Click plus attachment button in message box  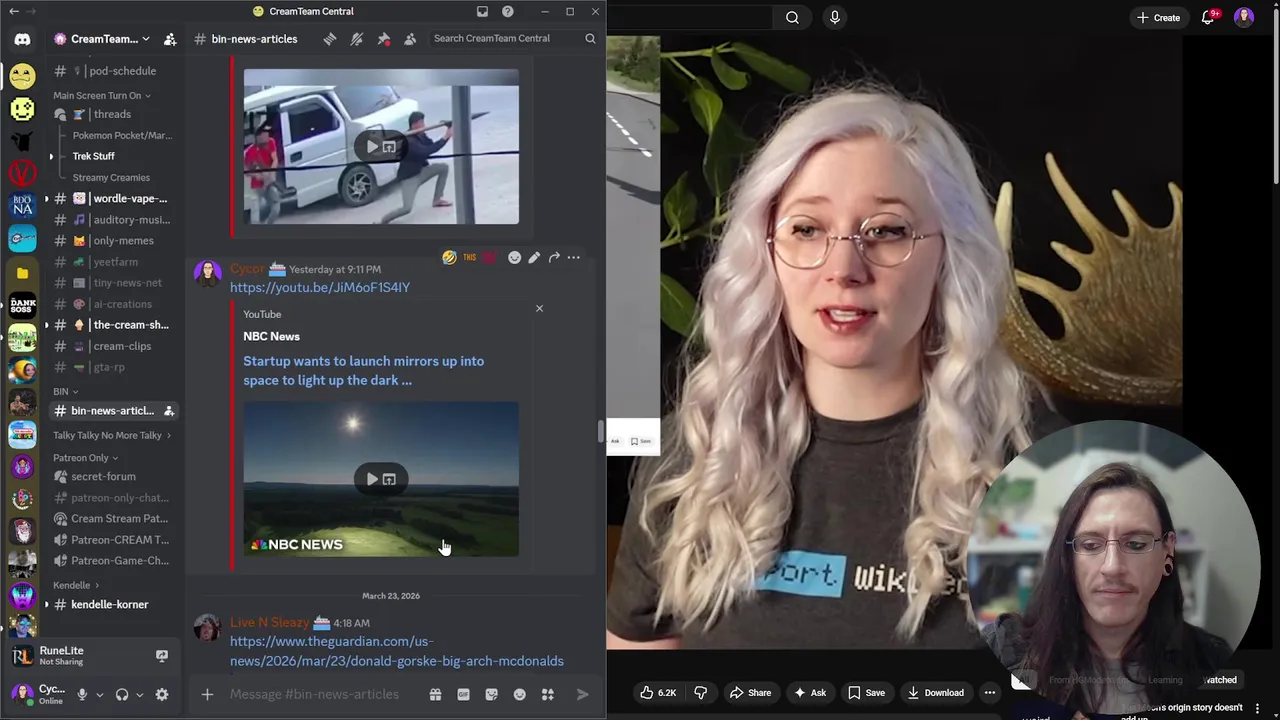coord(207,694)
